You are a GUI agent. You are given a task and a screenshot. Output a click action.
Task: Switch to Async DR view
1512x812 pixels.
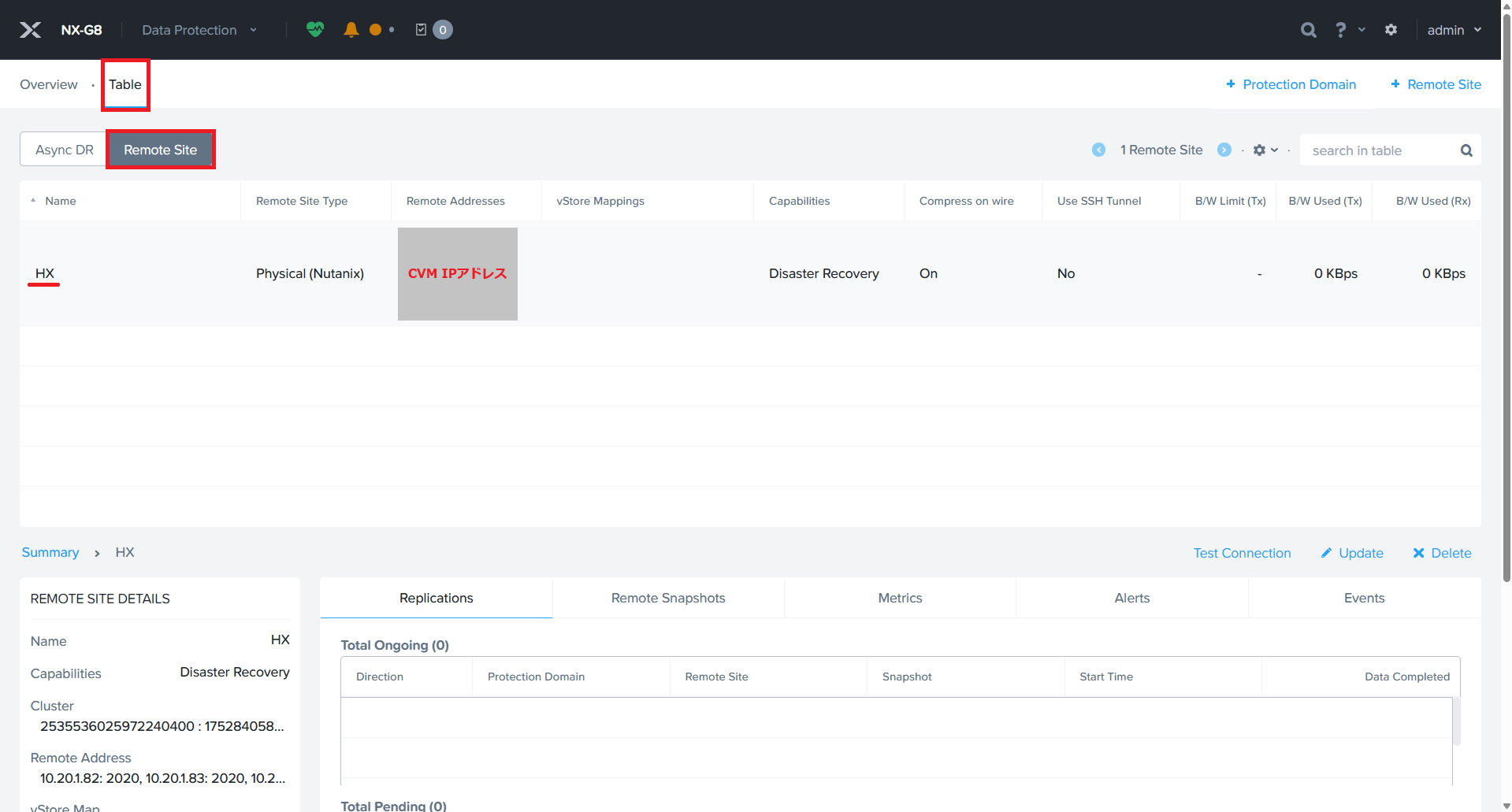coord(64,150)
